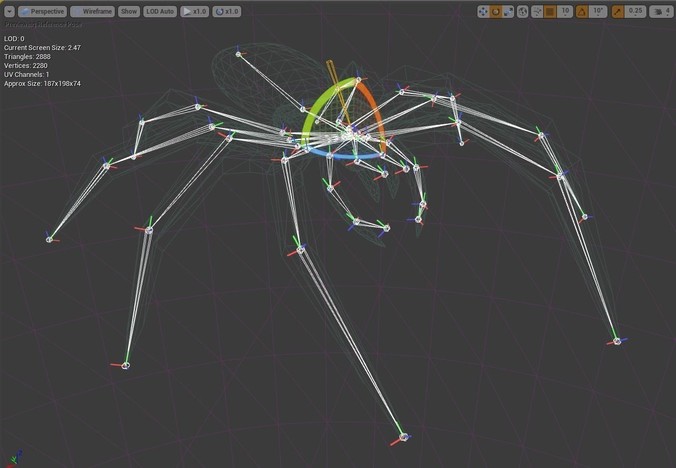Open the Perspective view menu
Screen dimensions: 676x468
pyautogui.click(x=42, y=12)
